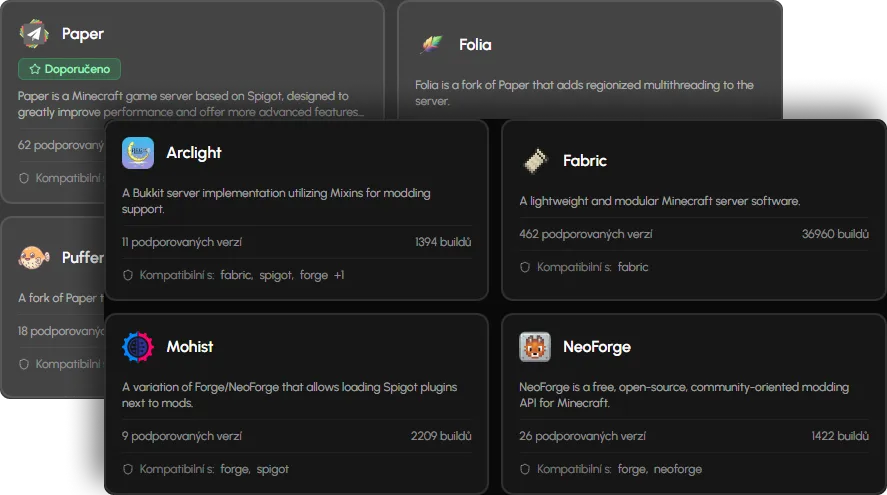Click the Pufferfish logo icon
The height and width of the screenshot is (495, 887).
coord(35,258)
